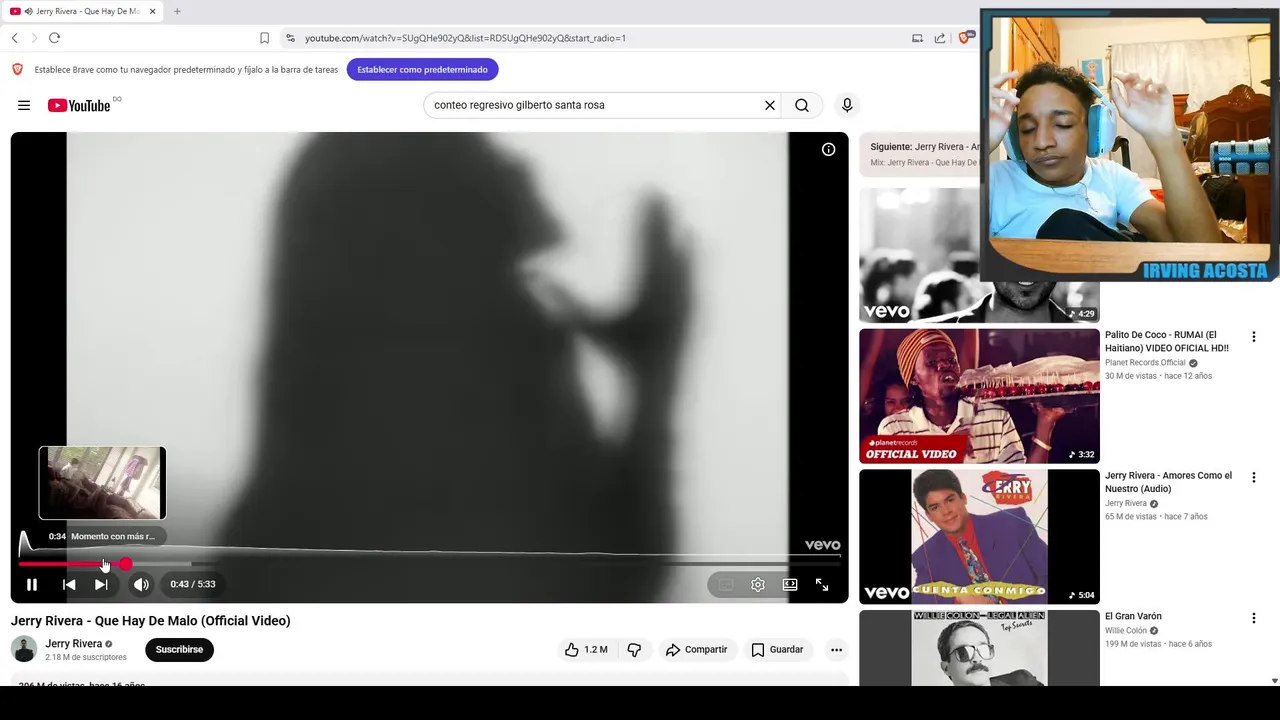
Task: Toggle theater mode in the player
Action: (x=790, y=585)
